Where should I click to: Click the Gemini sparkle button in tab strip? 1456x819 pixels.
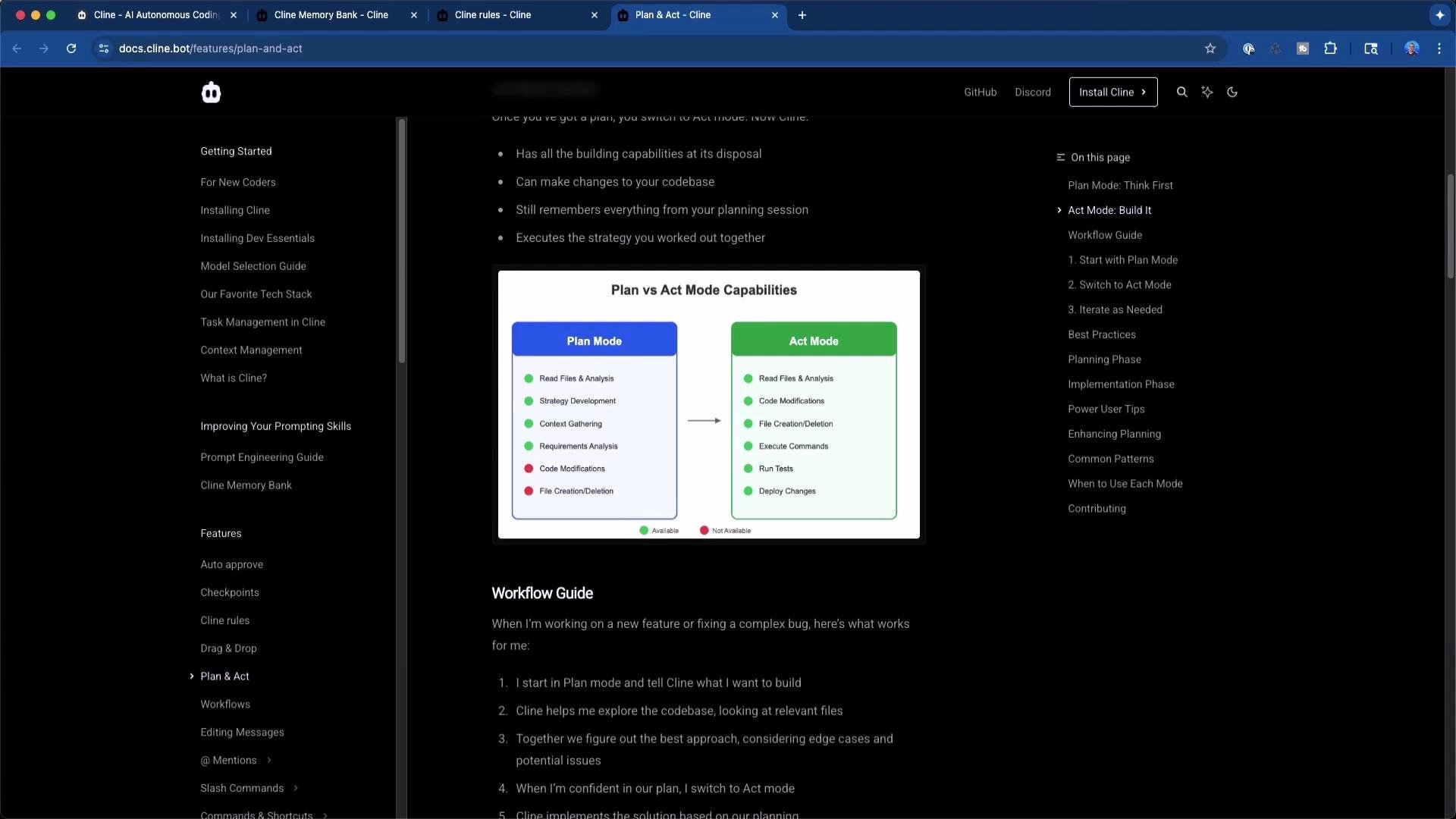1439,15
